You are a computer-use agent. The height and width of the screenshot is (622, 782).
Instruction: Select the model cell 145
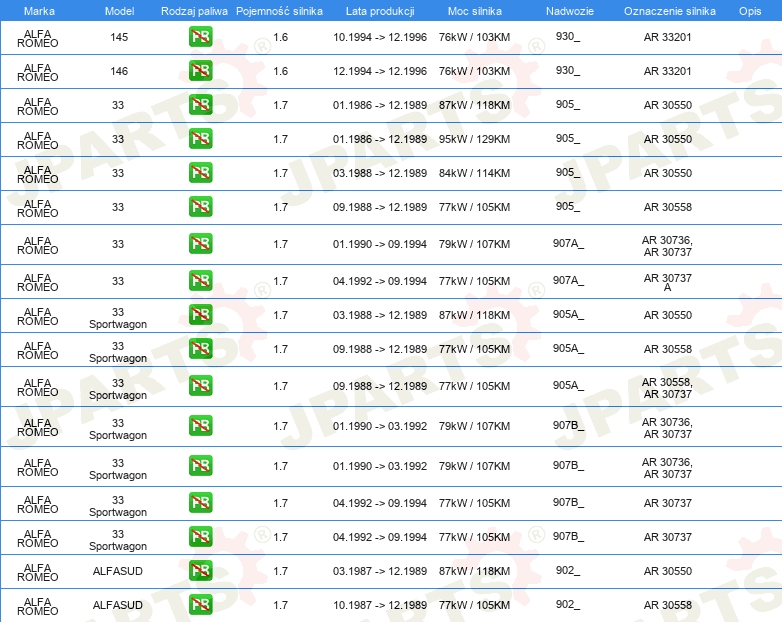click(119, 37)
